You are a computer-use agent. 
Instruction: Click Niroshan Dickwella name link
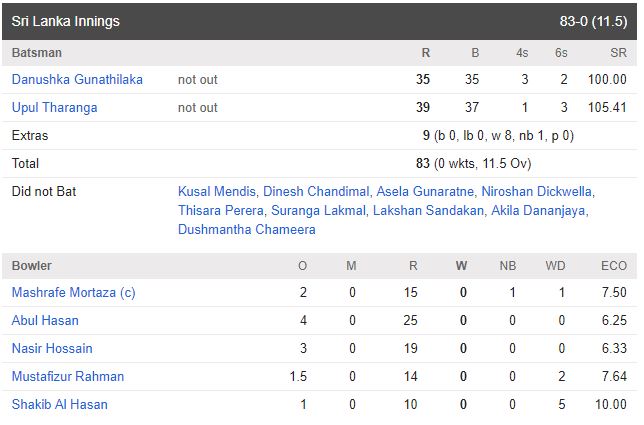(536, 191)
